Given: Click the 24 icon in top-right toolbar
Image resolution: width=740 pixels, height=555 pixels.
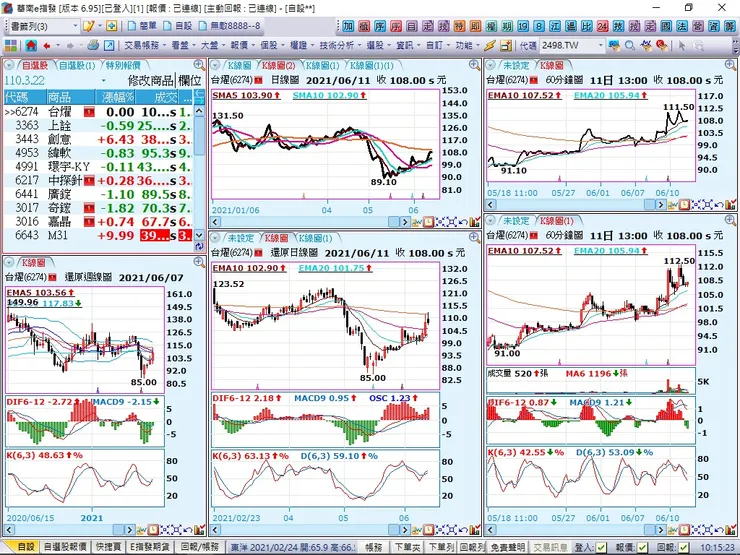Looking at the screenshot, I should (602, 26).
